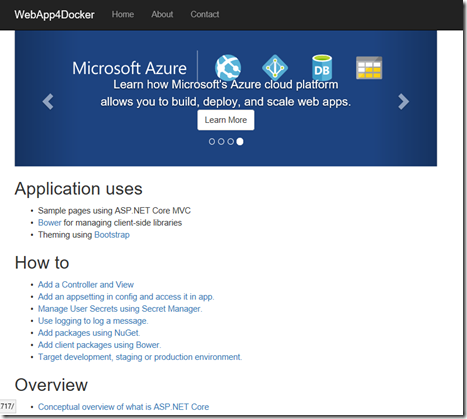Select second carousel indicator dot

coord(221,142)
